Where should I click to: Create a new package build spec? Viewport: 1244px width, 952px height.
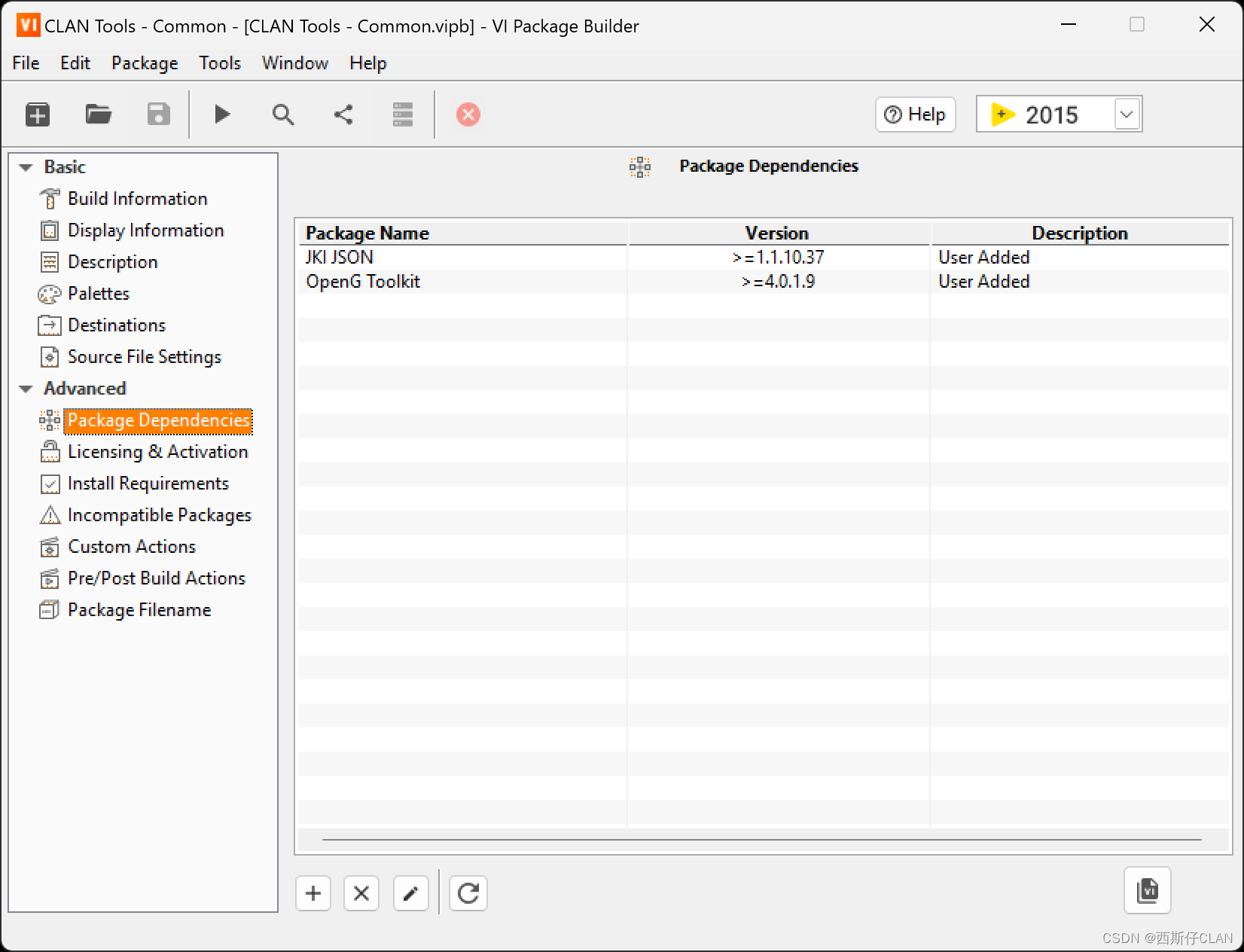[x=37, y=114]
